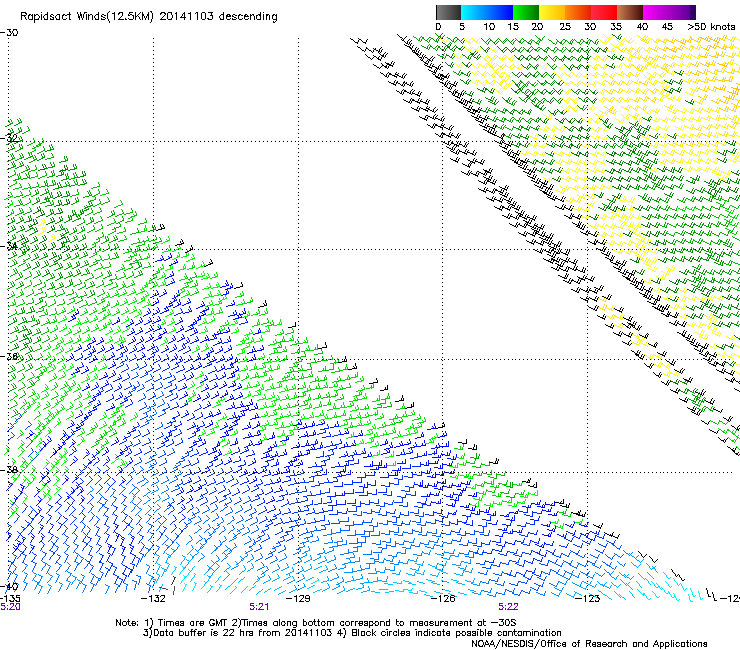The image size is (740, 650).
Task: Click the orange 25–30 knots legend segment
Action: pyautogui.click(x=578, y=12)
